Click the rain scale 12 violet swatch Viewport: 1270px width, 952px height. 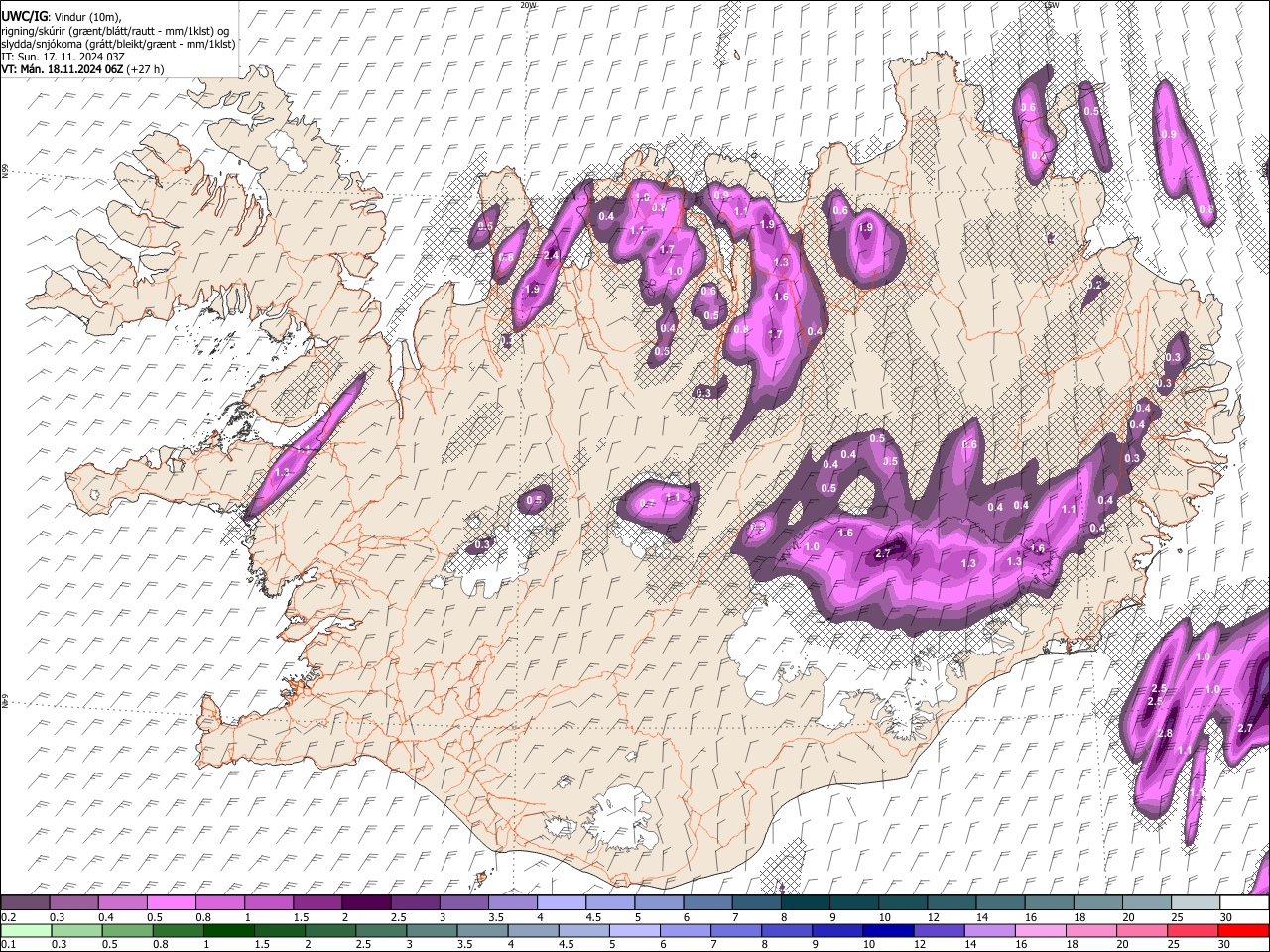coord(939,930)
